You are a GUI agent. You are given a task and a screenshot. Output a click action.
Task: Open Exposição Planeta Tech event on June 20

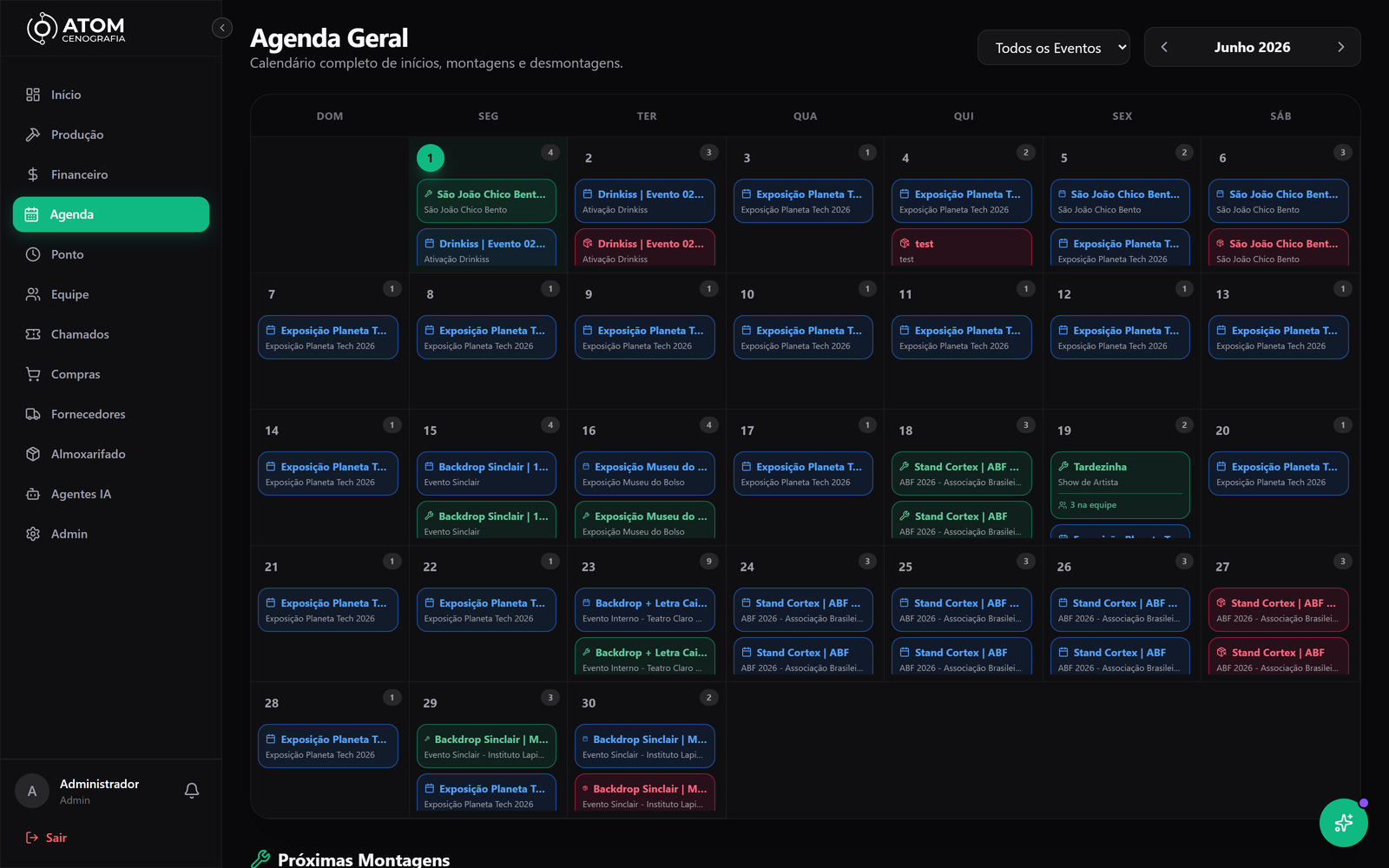click(1279, 474)
